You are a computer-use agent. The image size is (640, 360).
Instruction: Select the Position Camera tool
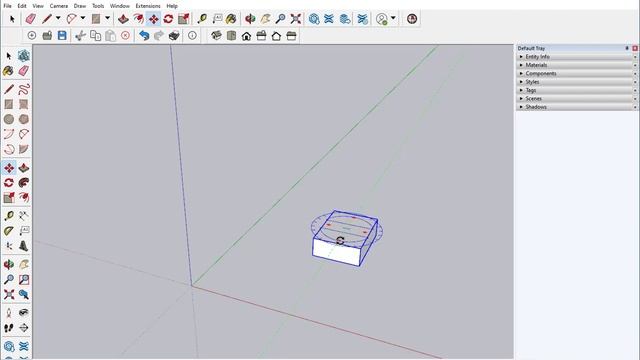[x=9, y=313]
